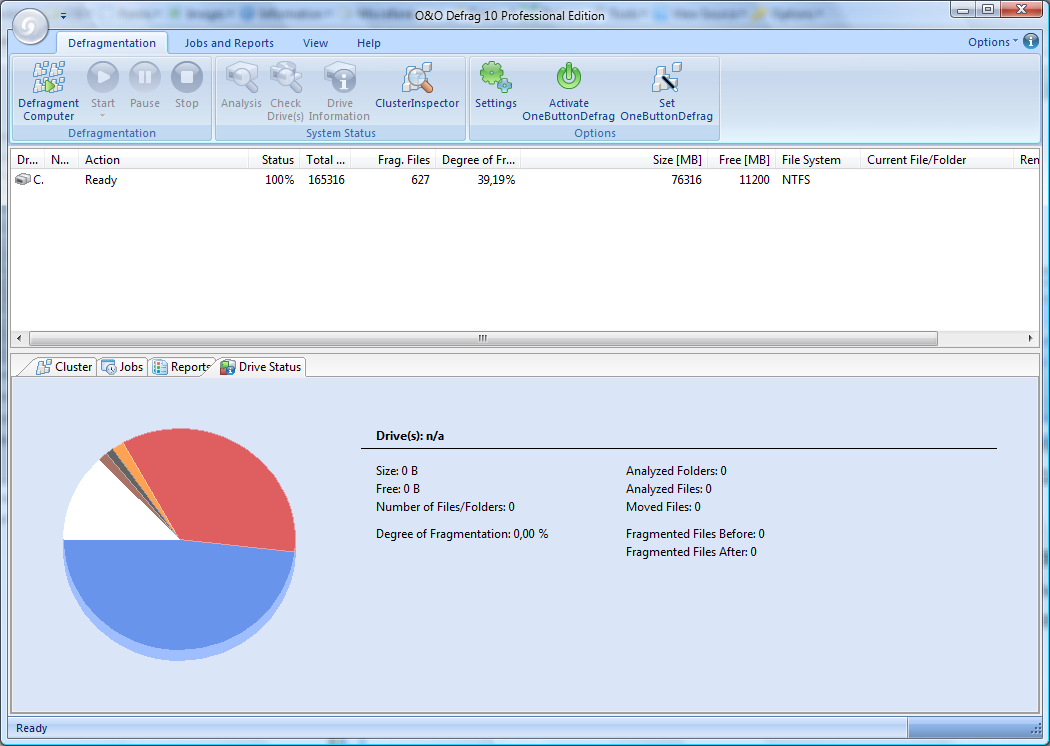Click the blue information icon
1050x746 pixels.
(1031, 42)
